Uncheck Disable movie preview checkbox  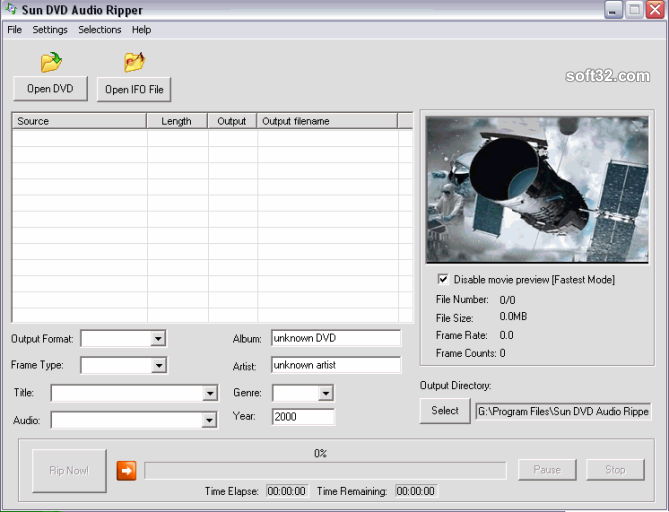[x=443, y=279]
